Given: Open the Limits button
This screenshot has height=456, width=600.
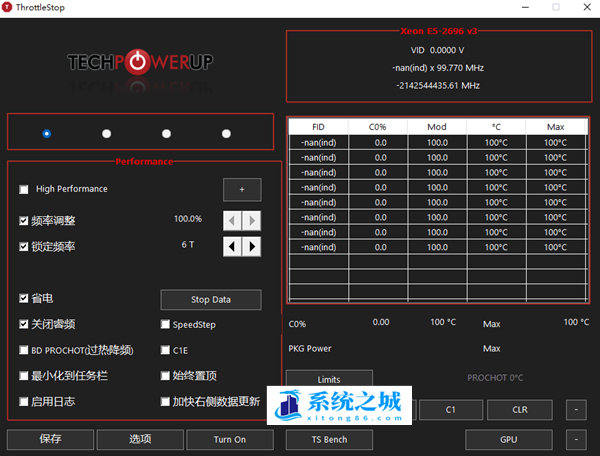Looking at the screenshot, I should (x=329, y=379).
